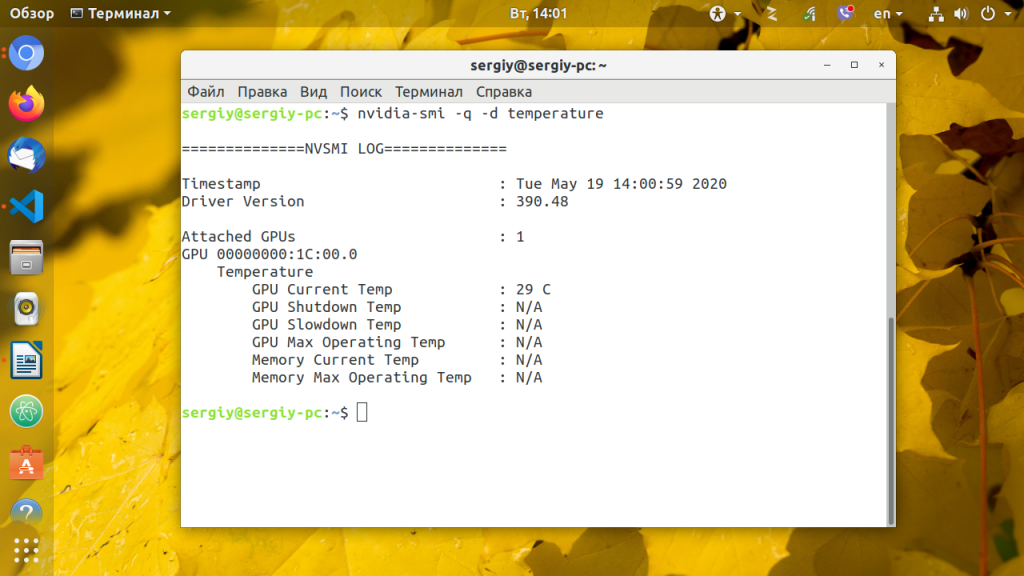Open Ubuntu Software store icon
This screenshot has height=576, width=1024.
pyautogui.click(x=26, y=462)
